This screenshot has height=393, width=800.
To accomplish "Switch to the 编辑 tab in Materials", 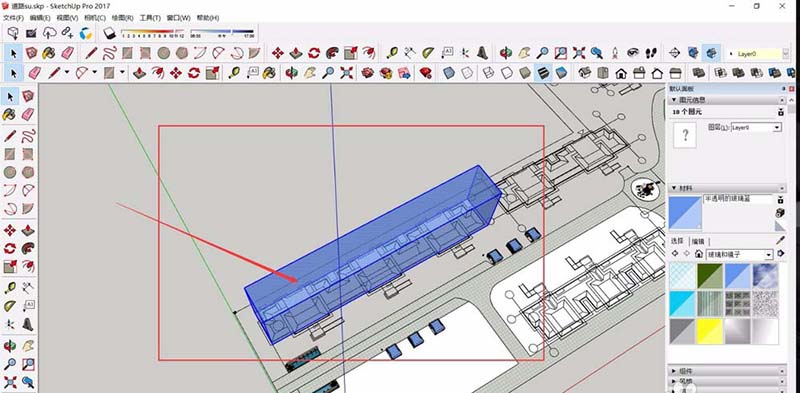I will (697, 241).
